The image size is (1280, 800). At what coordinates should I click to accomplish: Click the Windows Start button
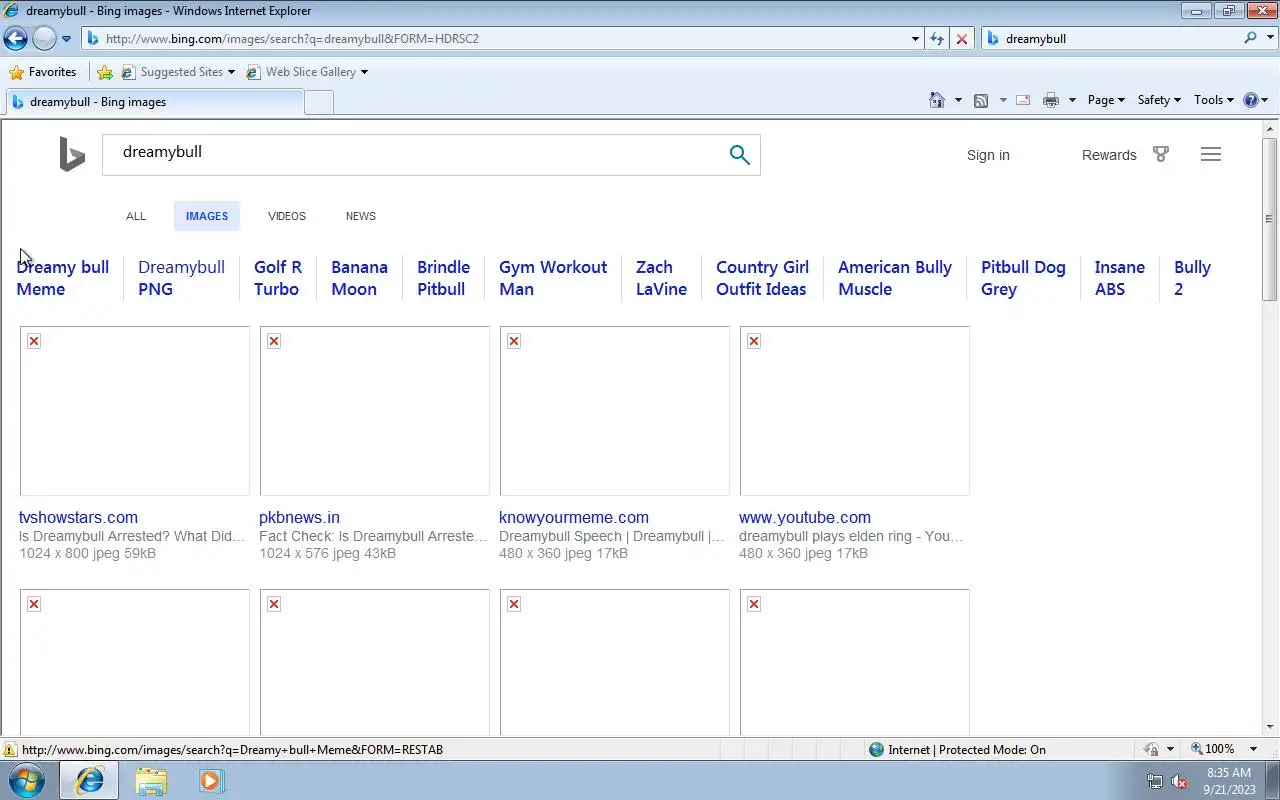tap(26, 780)
